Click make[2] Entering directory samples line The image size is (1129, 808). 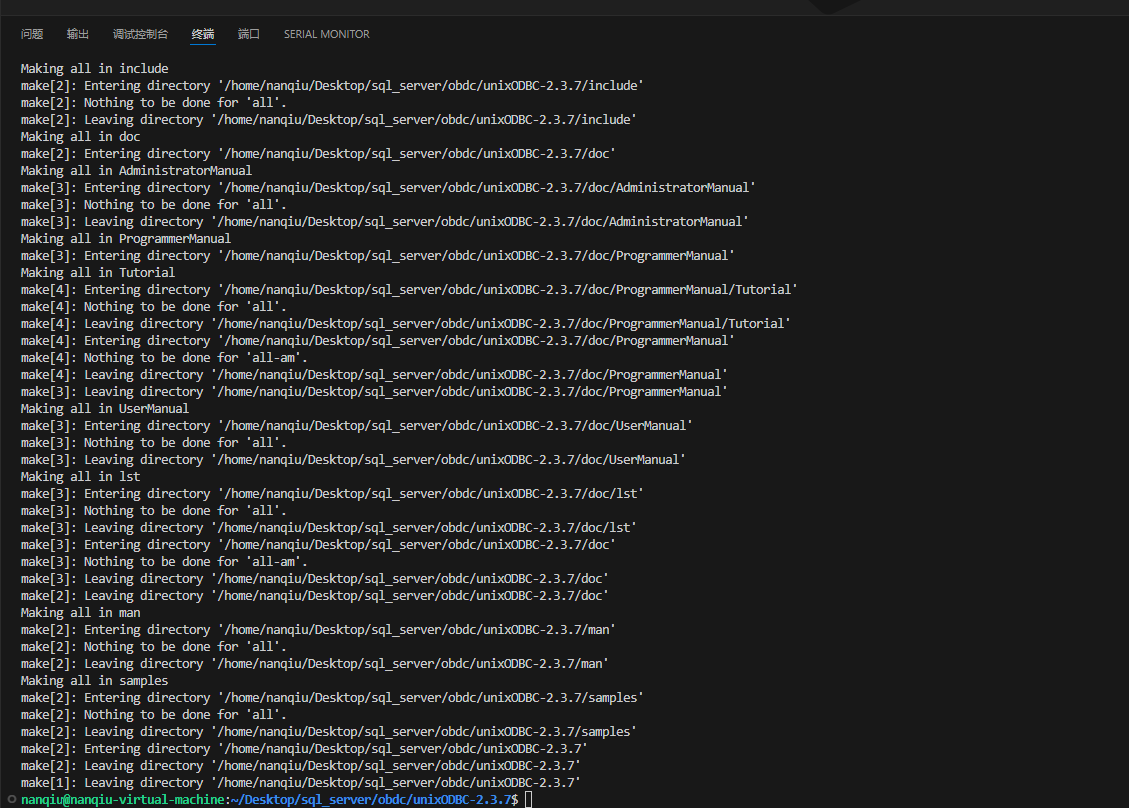tap(332, 698)
